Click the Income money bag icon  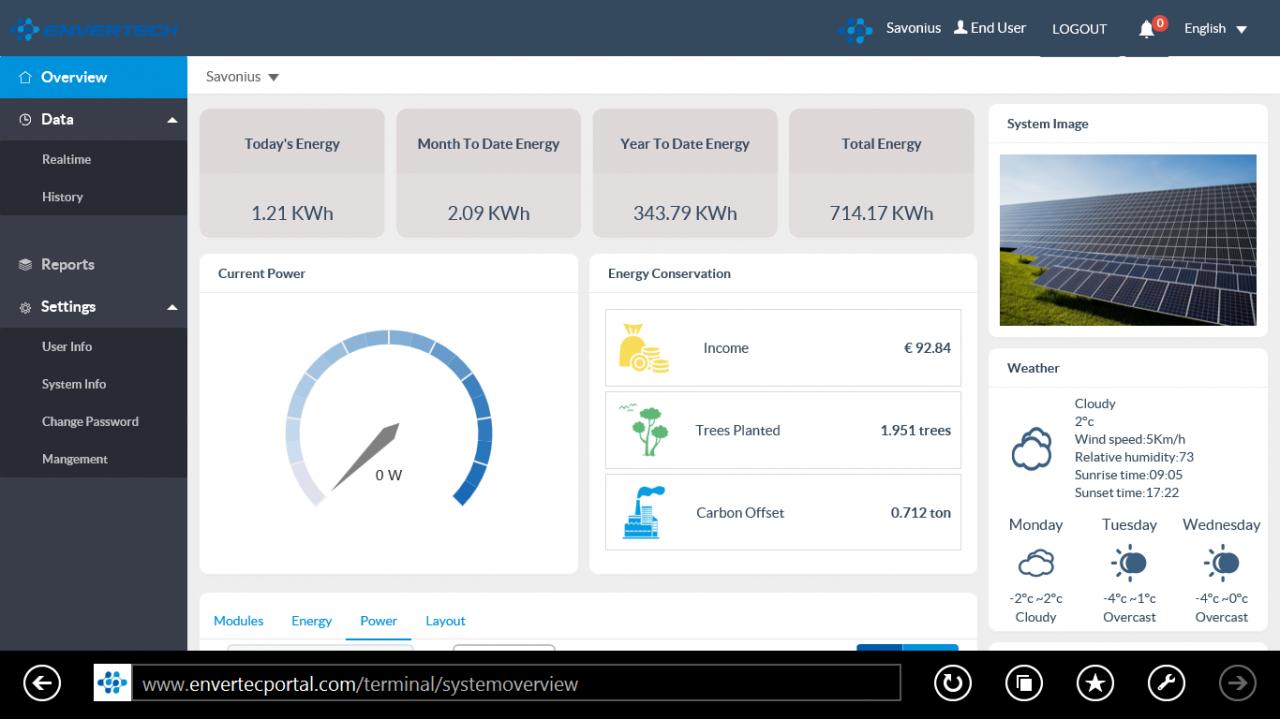click(643, 348)
